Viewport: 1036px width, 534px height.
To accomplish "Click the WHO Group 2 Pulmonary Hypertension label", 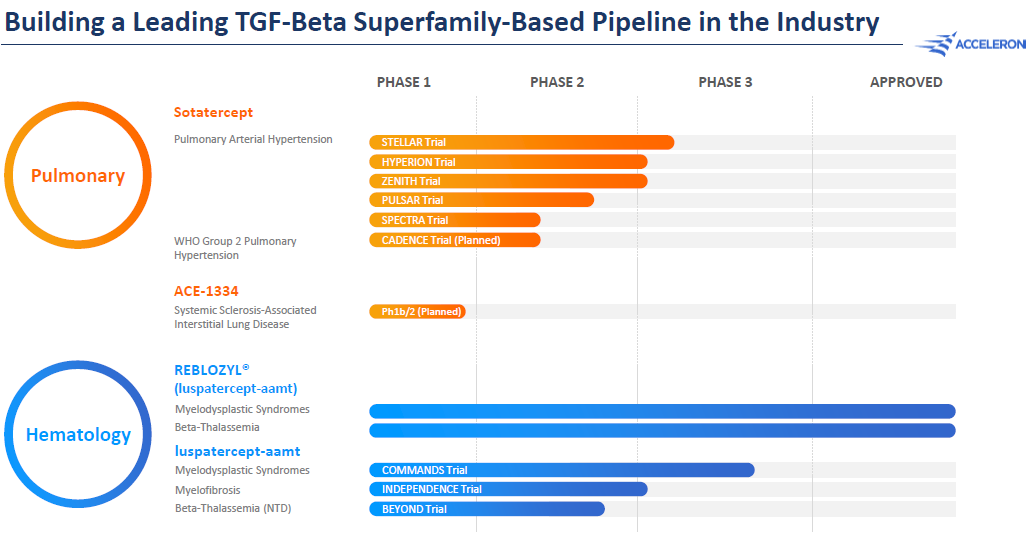I will 235,248.
